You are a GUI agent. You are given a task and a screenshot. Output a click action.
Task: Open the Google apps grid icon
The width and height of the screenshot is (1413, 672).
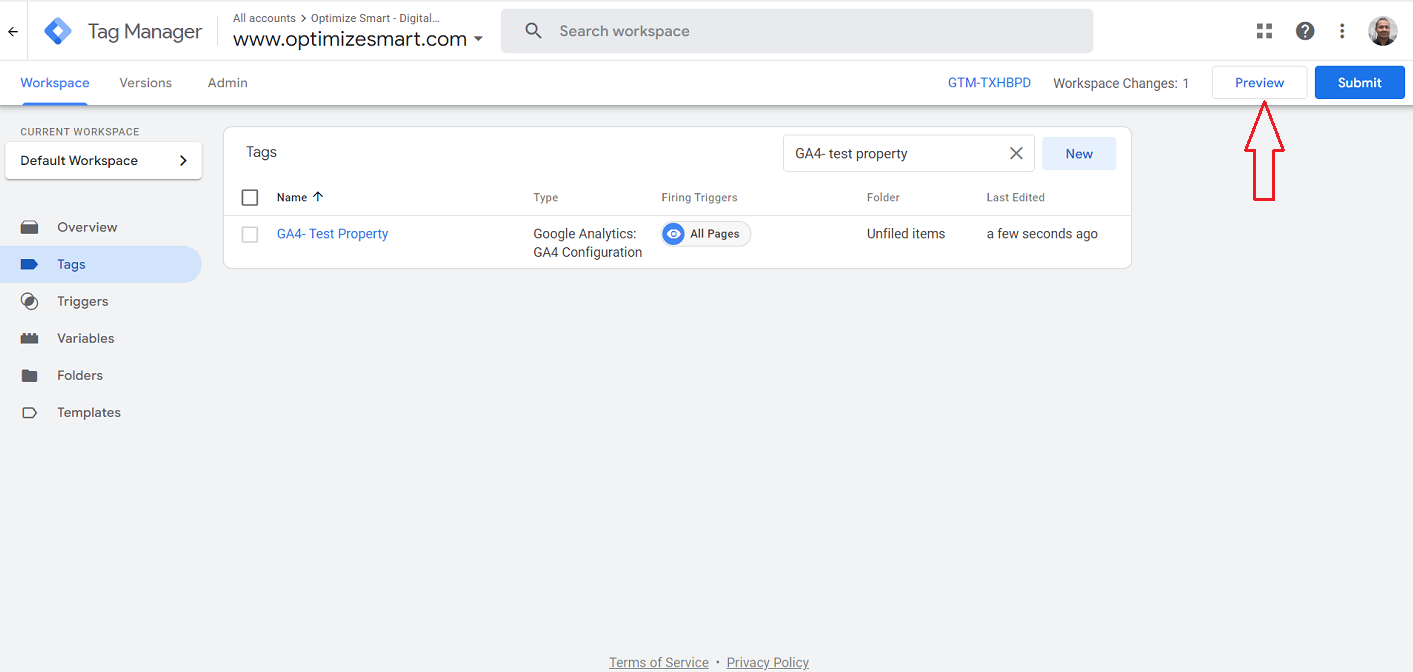point(1264,31)
